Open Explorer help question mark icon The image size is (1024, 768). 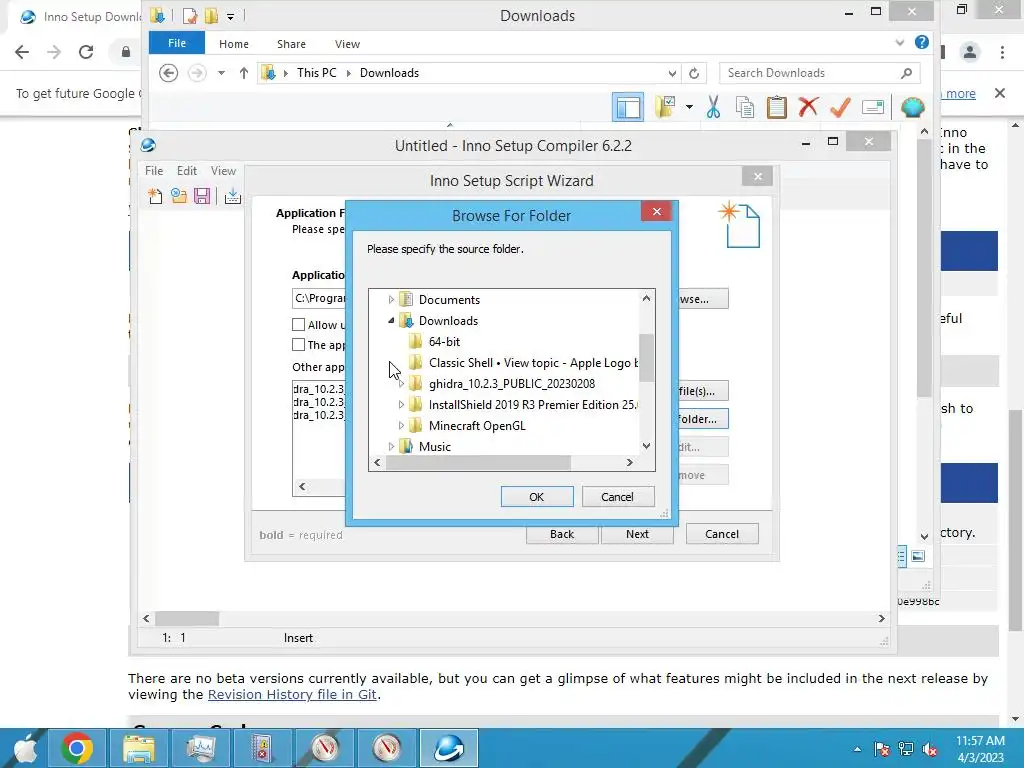[921, 42]
